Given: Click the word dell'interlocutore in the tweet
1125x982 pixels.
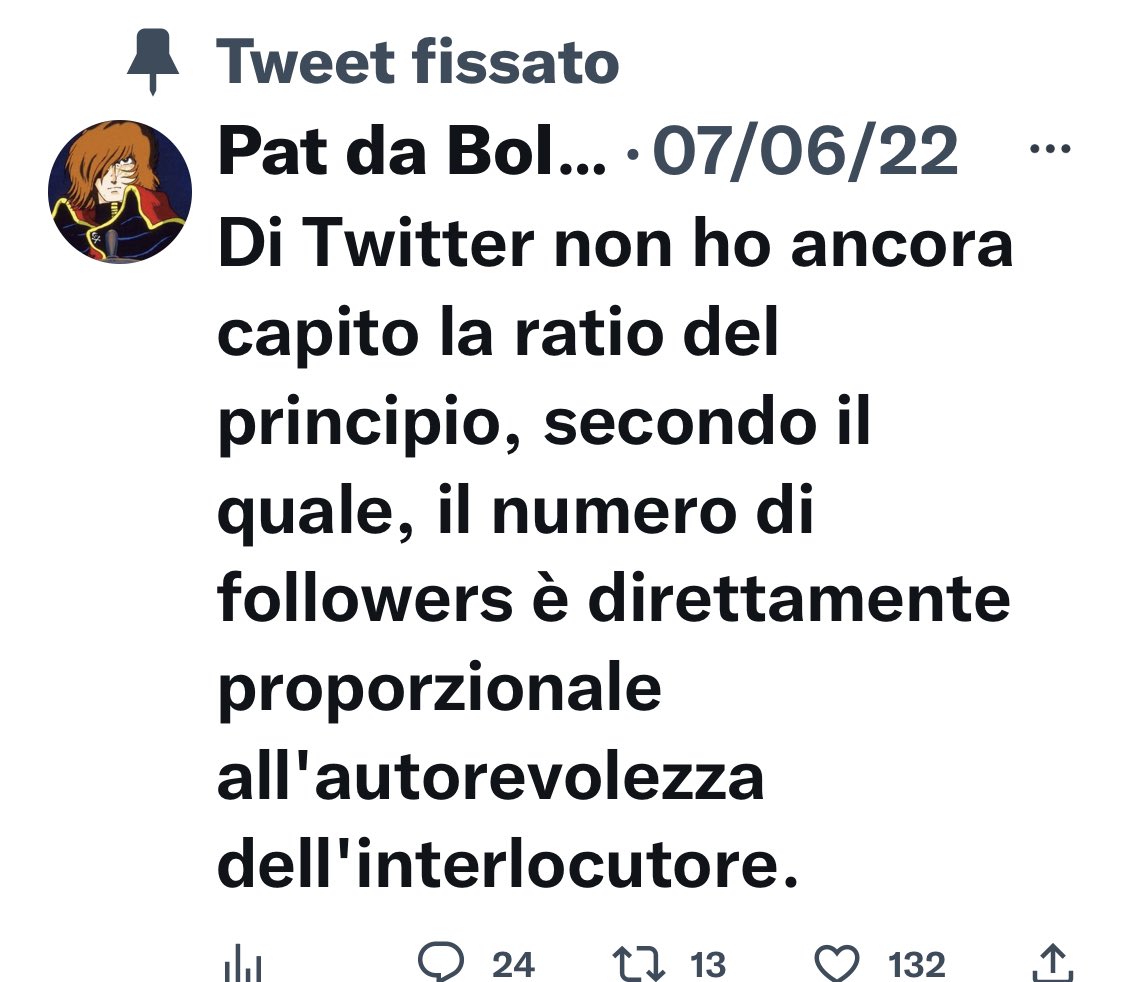Looking at the screenshot, I should [x=508, y=864].
